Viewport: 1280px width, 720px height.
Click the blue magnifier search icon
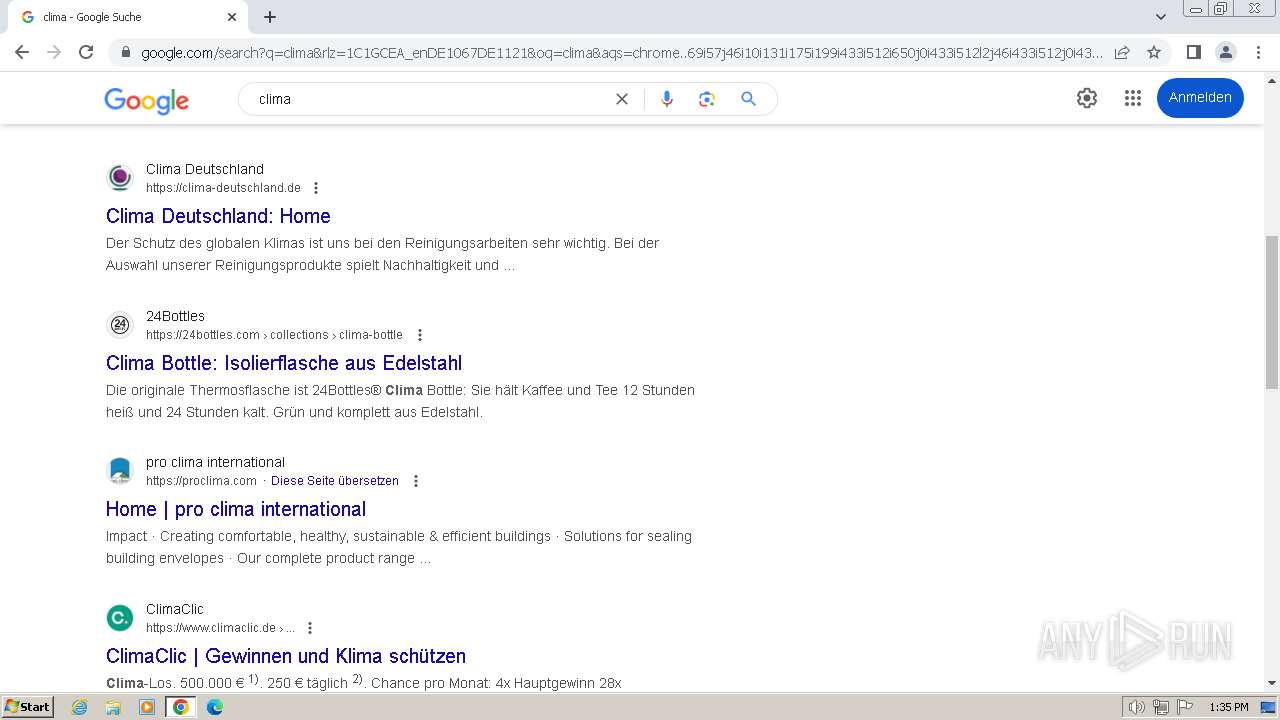click(x=748, y=99)
